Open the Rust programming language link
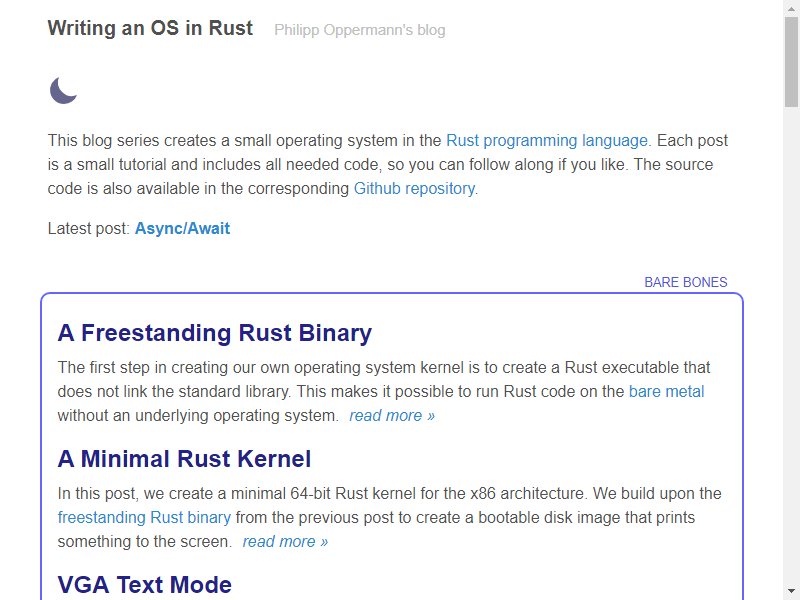The image size is (800, 600). click(x=547, y=140)
